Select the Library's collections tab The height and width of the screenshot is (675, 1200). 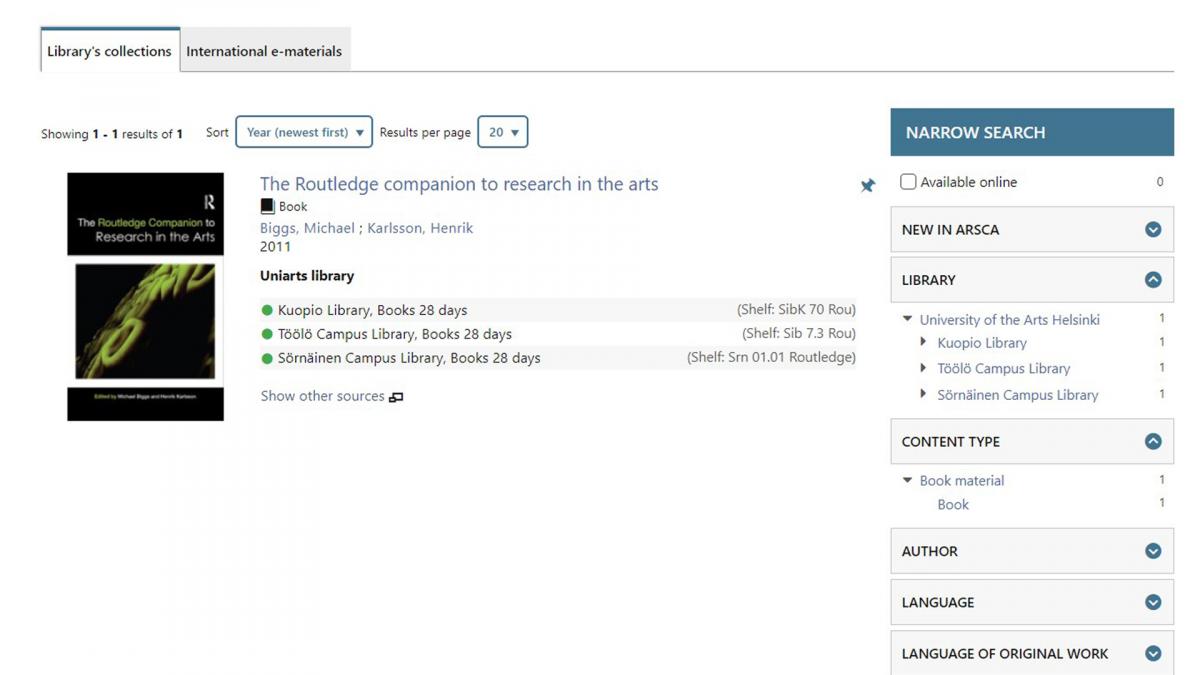pyautogui.click(x=109, y=51)
